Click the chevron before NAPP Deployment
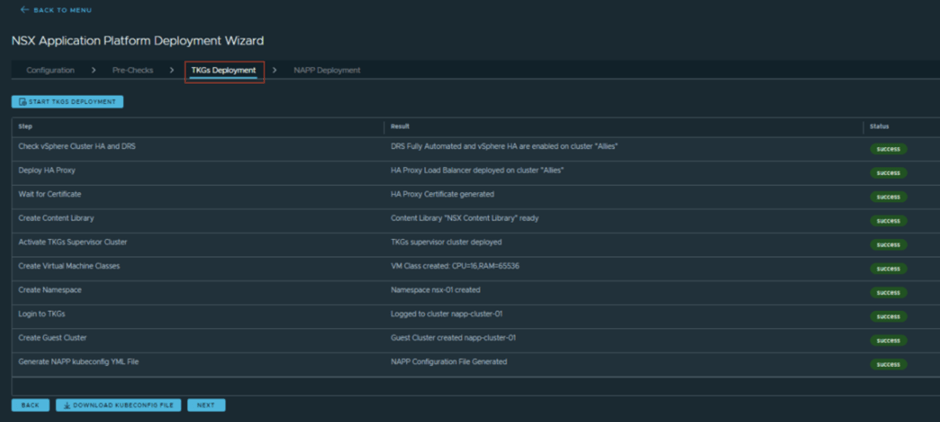The height and width of the screenshot is (422, 940). (275, 70)
